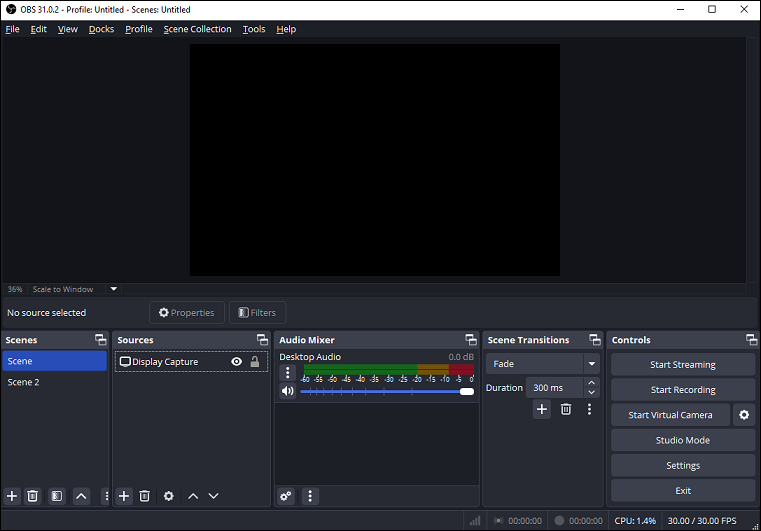This screenshot has width=761, height=531.
Task: Click the Display Capture monitor icon
Action: click(x=125, y=362)
